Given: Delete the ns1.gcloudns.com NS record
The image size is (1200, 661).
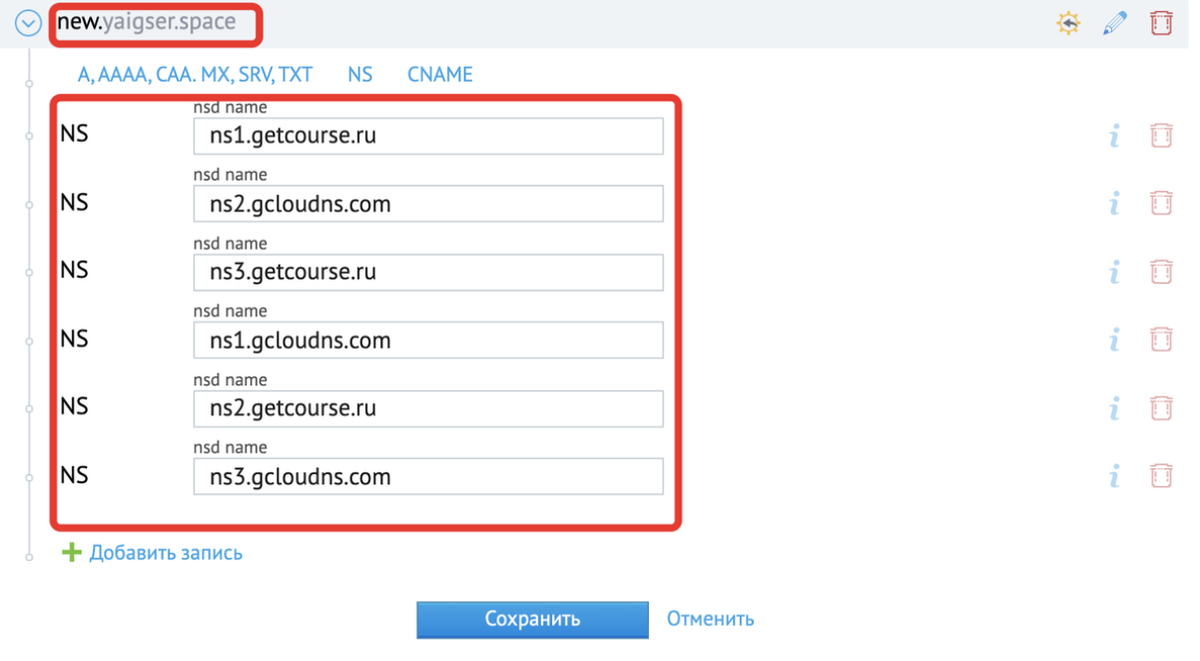Looking at the screenshot, I should 1161,339.
